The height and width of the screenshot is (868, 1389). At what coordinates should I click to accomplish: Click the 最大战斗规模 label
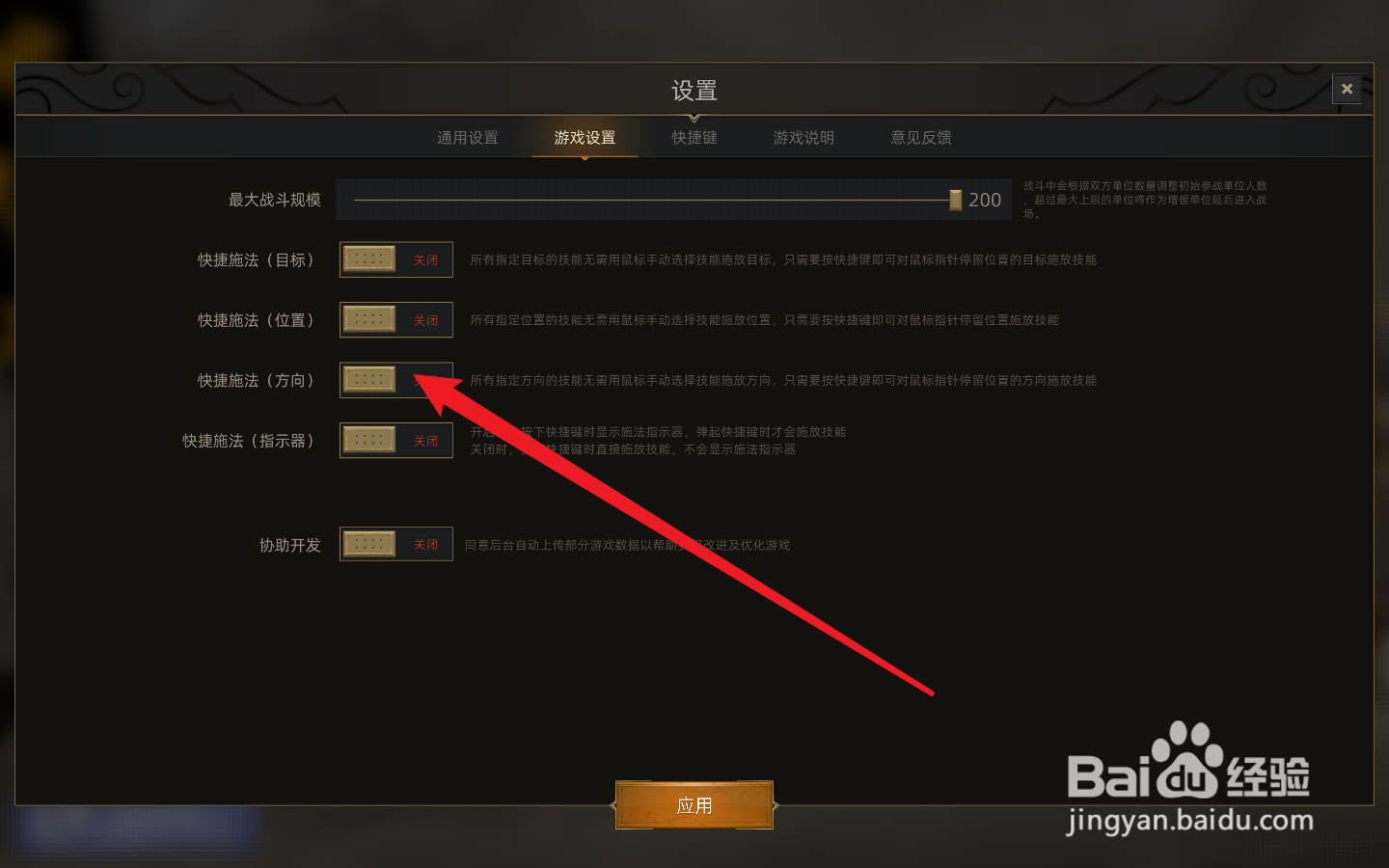click(x=275, y=200)
